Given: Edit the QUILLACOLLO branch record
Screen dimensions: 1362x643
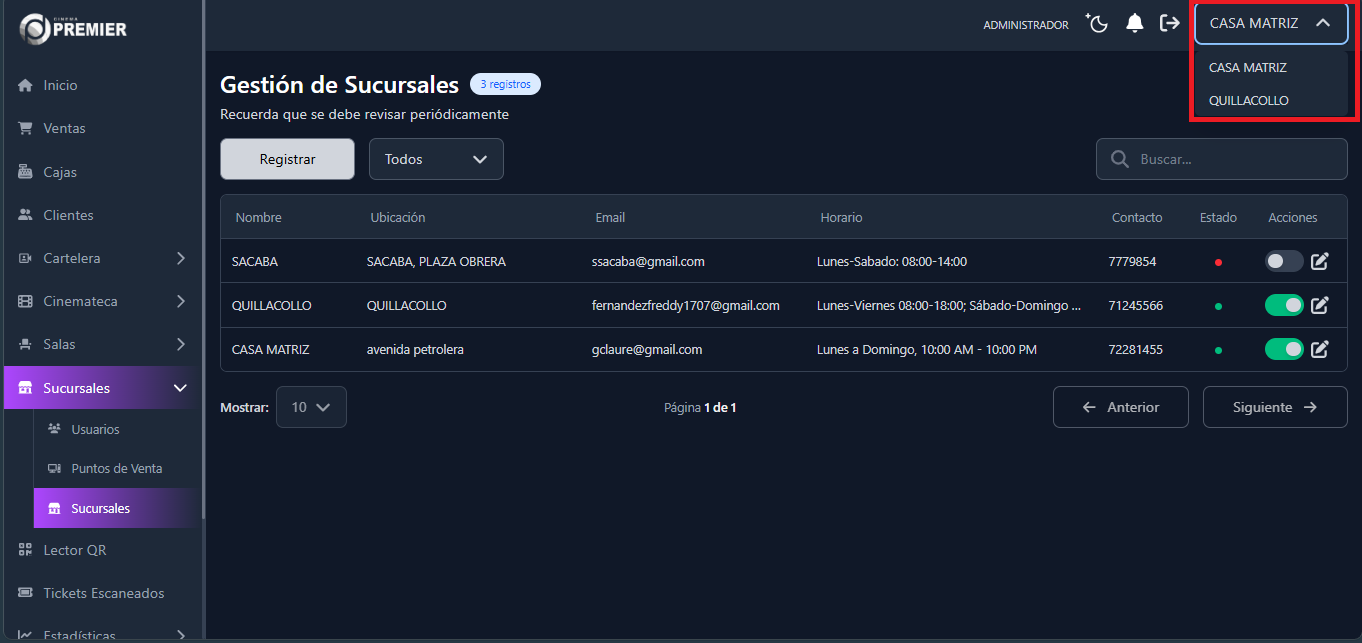Looking at the screenshot, I should pos(1320,306).
